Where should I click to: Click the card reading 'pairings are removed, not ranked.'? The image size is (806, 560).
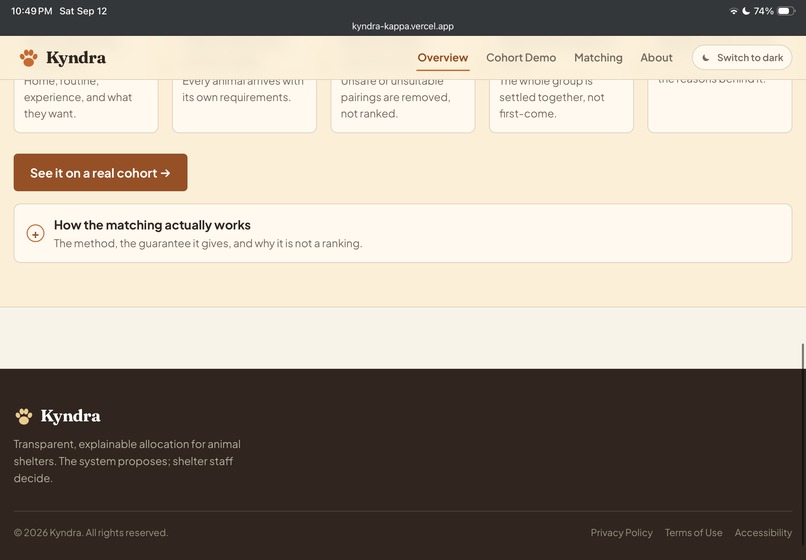click(402, 106)
